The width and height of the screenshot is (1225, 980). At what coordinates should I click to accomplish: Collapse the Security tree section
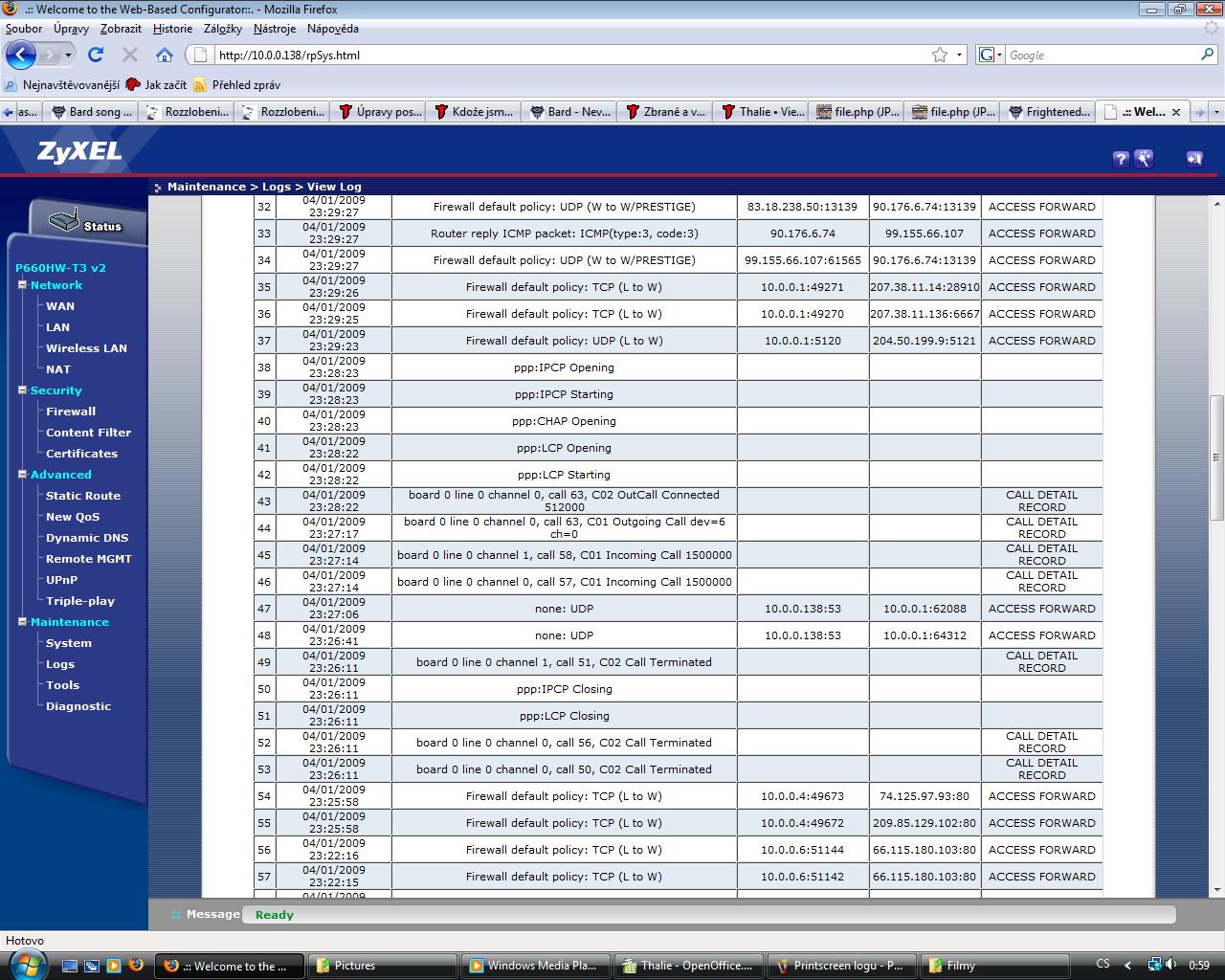[23, 390]
